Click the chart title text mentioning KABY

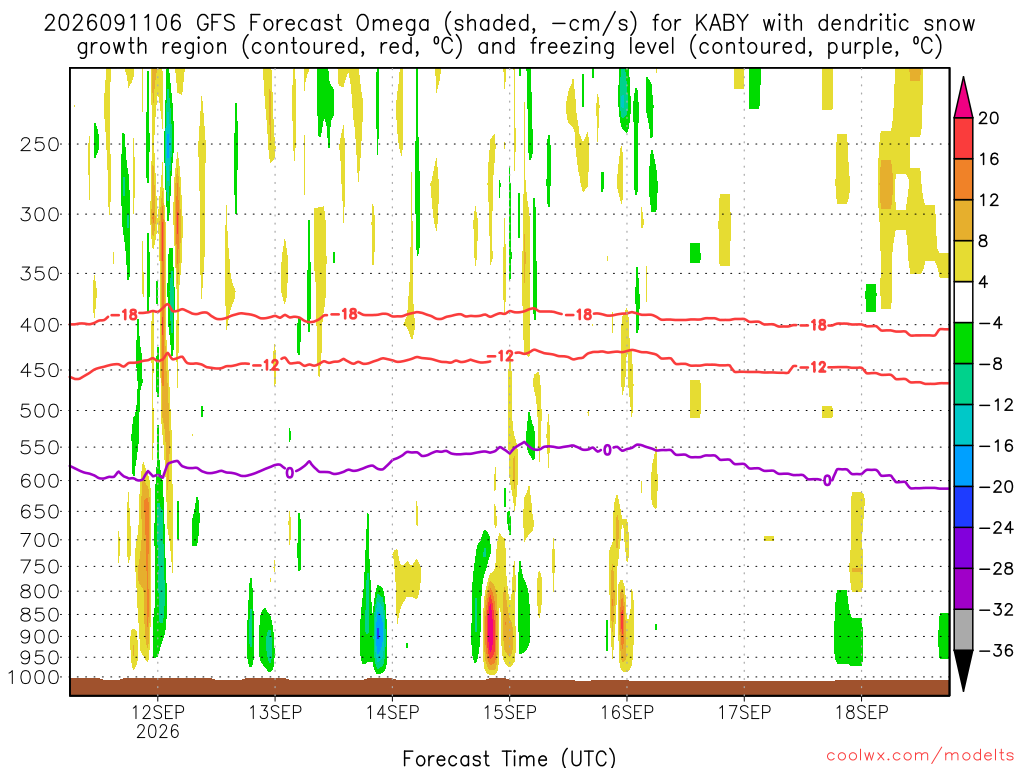pos(509,35)
